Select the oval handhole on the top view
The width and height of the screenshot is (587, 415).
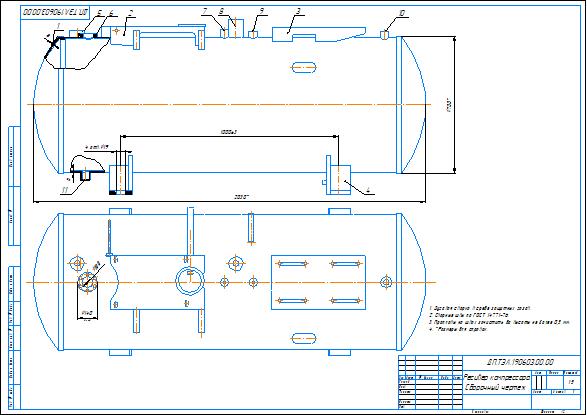coord(303,339)
